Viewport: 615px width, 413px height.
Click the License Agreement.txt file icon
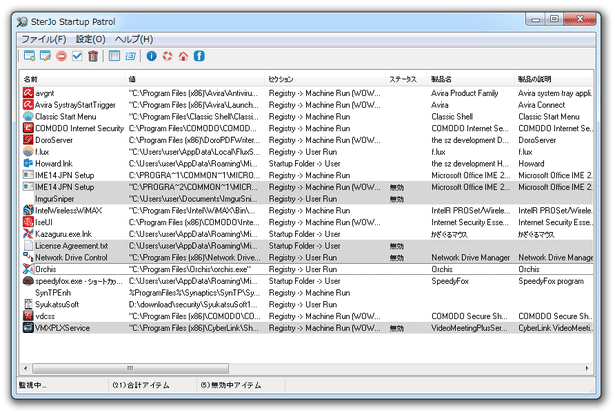[x=28, y=246]
